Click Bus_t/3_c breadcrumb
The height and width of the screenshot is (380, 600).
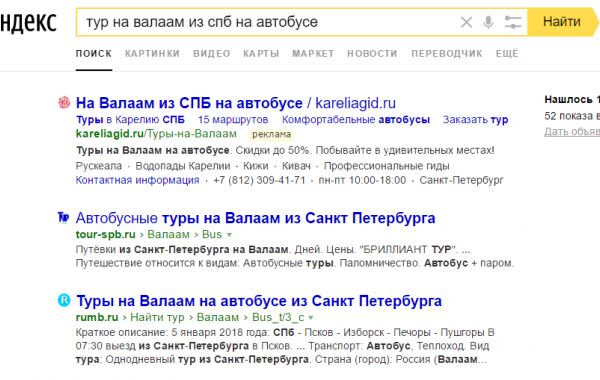278,317
